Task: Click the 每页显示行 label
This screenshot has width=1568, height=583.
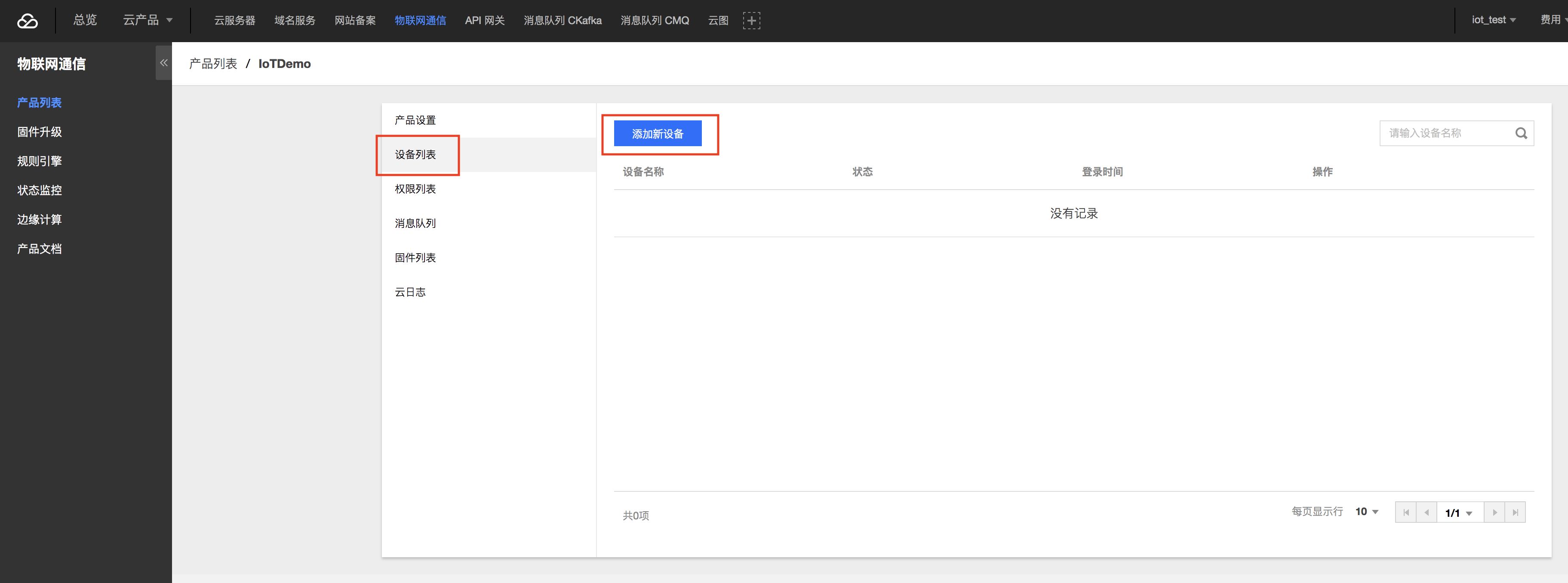Action: point(1317,512)
